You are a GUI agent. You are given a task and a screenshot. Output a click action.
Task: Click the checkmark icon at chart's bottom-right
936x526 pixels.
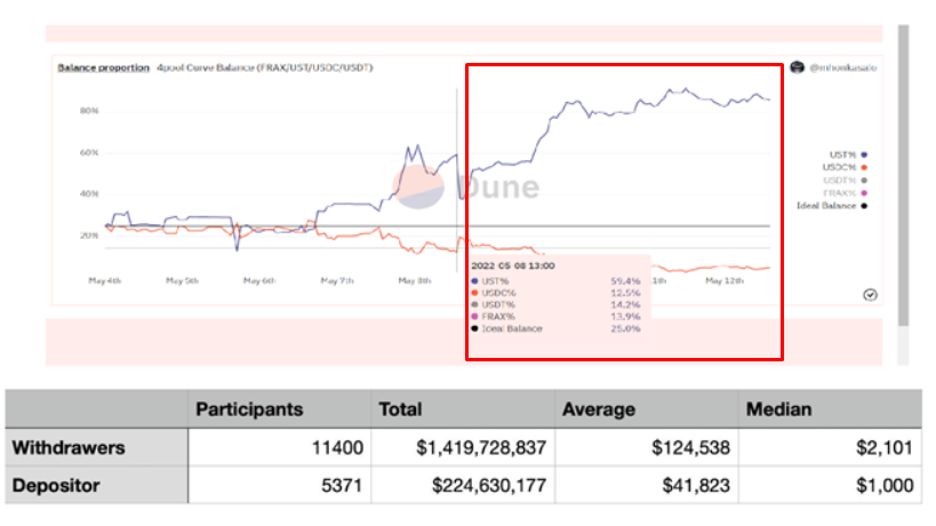point(870,295)
